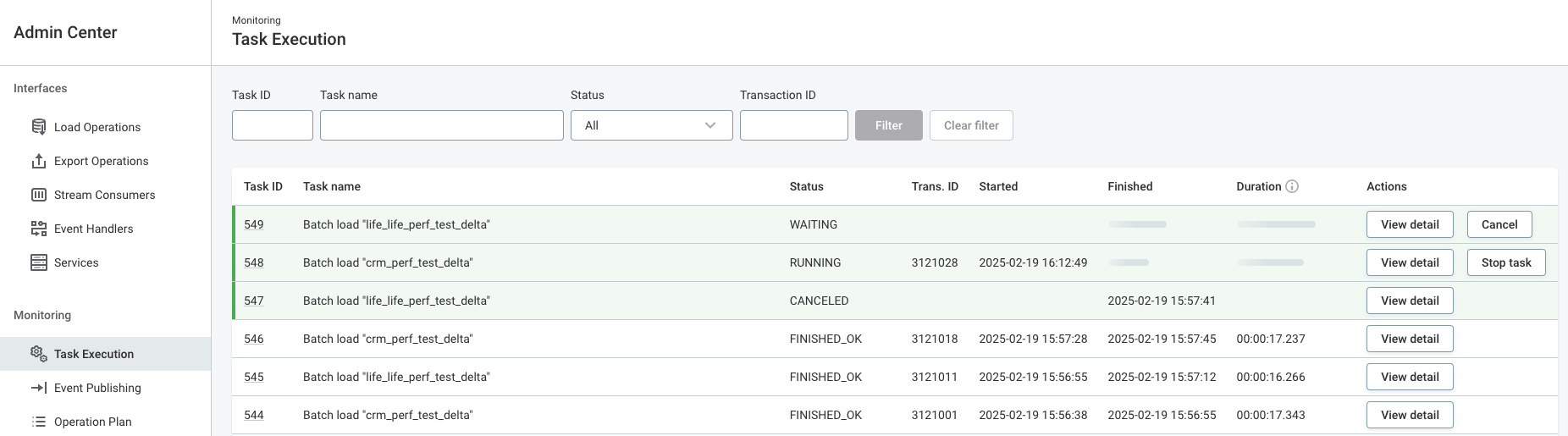Focus the Task name filter field
This screenshot has width=1568, height=436.
pos(441,125)
